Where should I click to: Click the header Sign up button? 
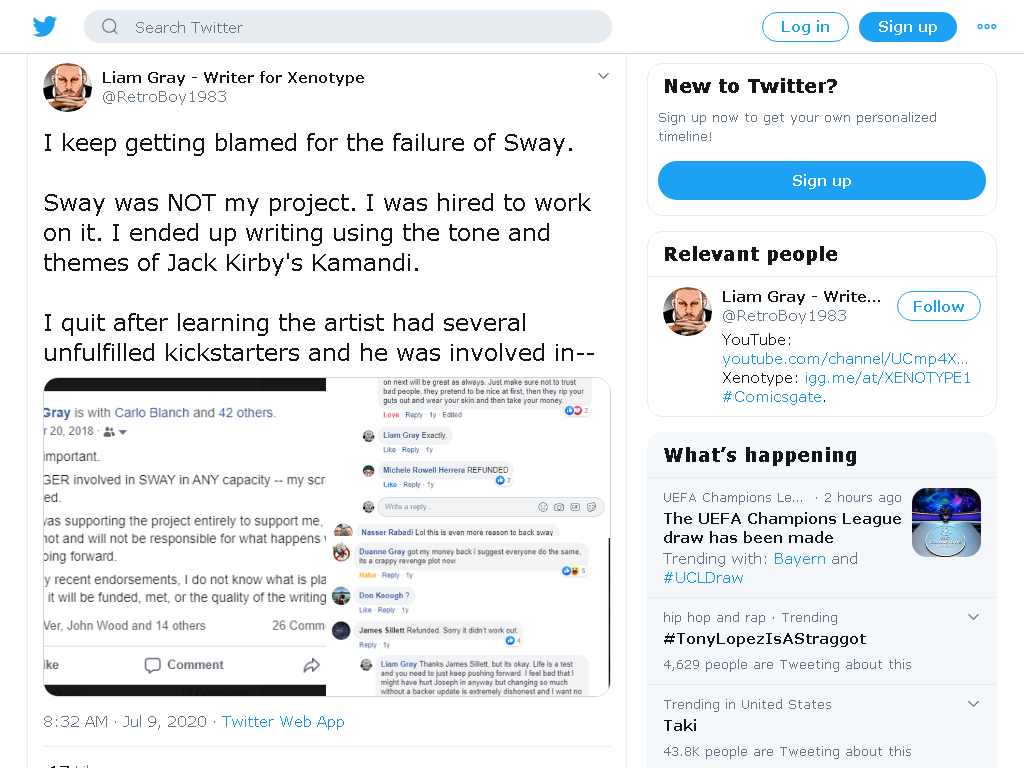pyautogui.click(x=908, y=27)
